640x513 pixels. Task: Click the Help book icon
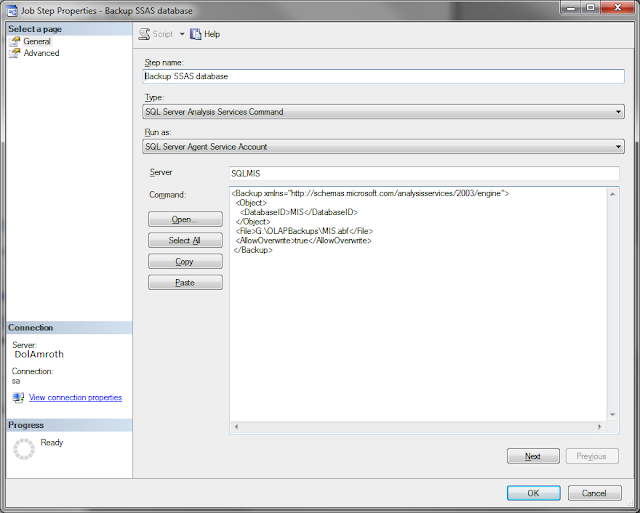[196, 34]
